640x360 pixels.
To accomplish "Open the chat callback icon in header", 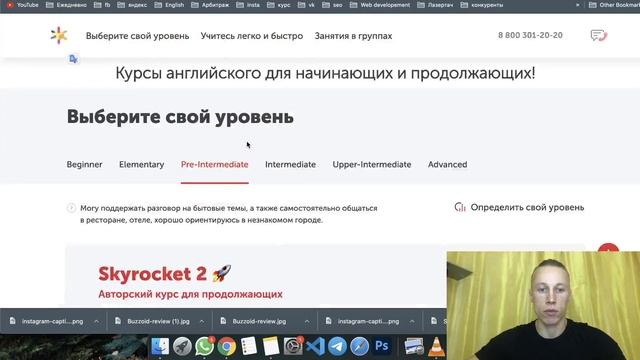I will pyautogui.click(x=599, y=36).
